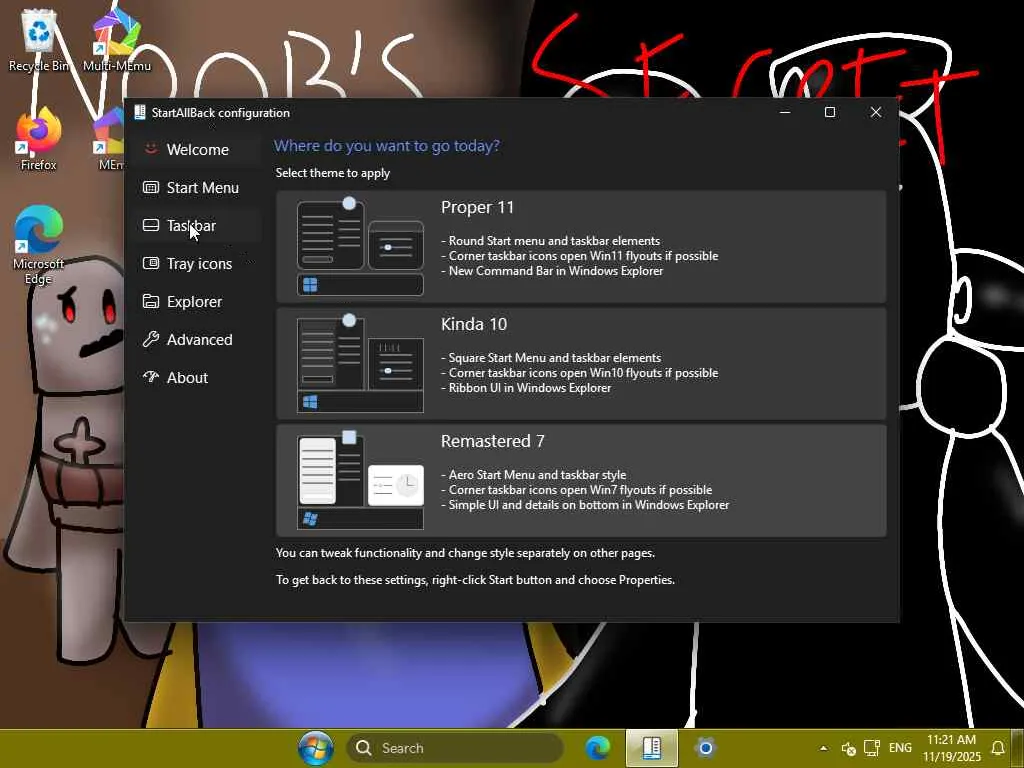Click the ENG language indicator
Image resolution: width=1024 pixels, height=768 pixels.
click(x=900, y=748)
